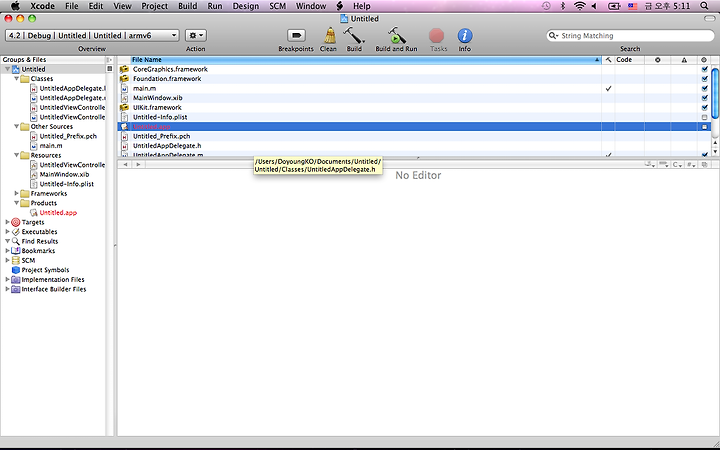This screenshot has width=720, height=450.
Task: Toggle target box for selected Untitled.app row
Action: (x=704, y=127)
